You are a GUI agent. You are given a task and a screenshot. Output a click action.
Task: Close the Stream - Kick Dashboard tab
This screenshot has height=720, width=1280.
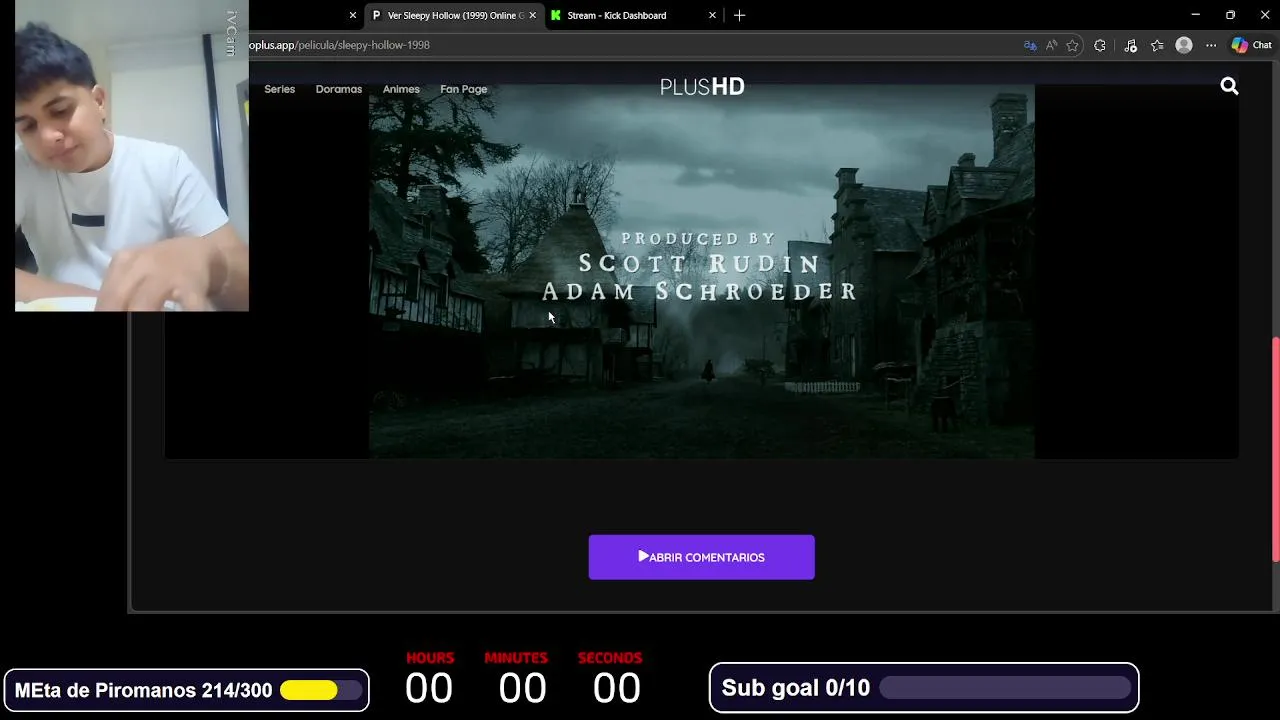pos(712,15)
